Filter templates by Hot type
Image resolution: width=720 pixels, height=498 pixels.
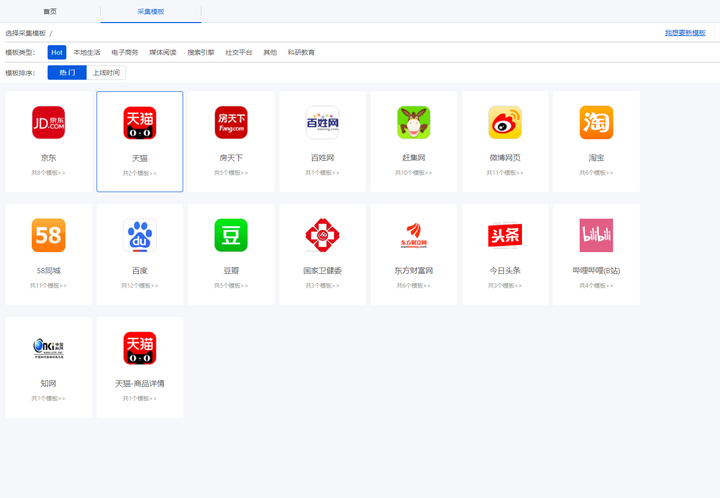(57, 52)
